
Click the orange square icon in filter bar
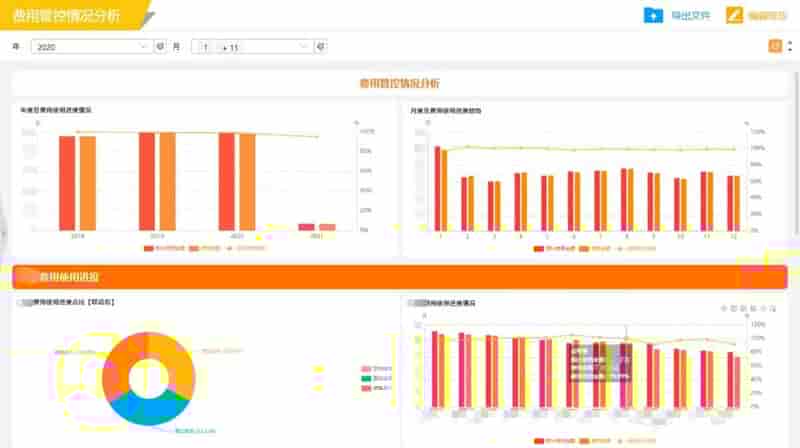[x=775, y=46]
